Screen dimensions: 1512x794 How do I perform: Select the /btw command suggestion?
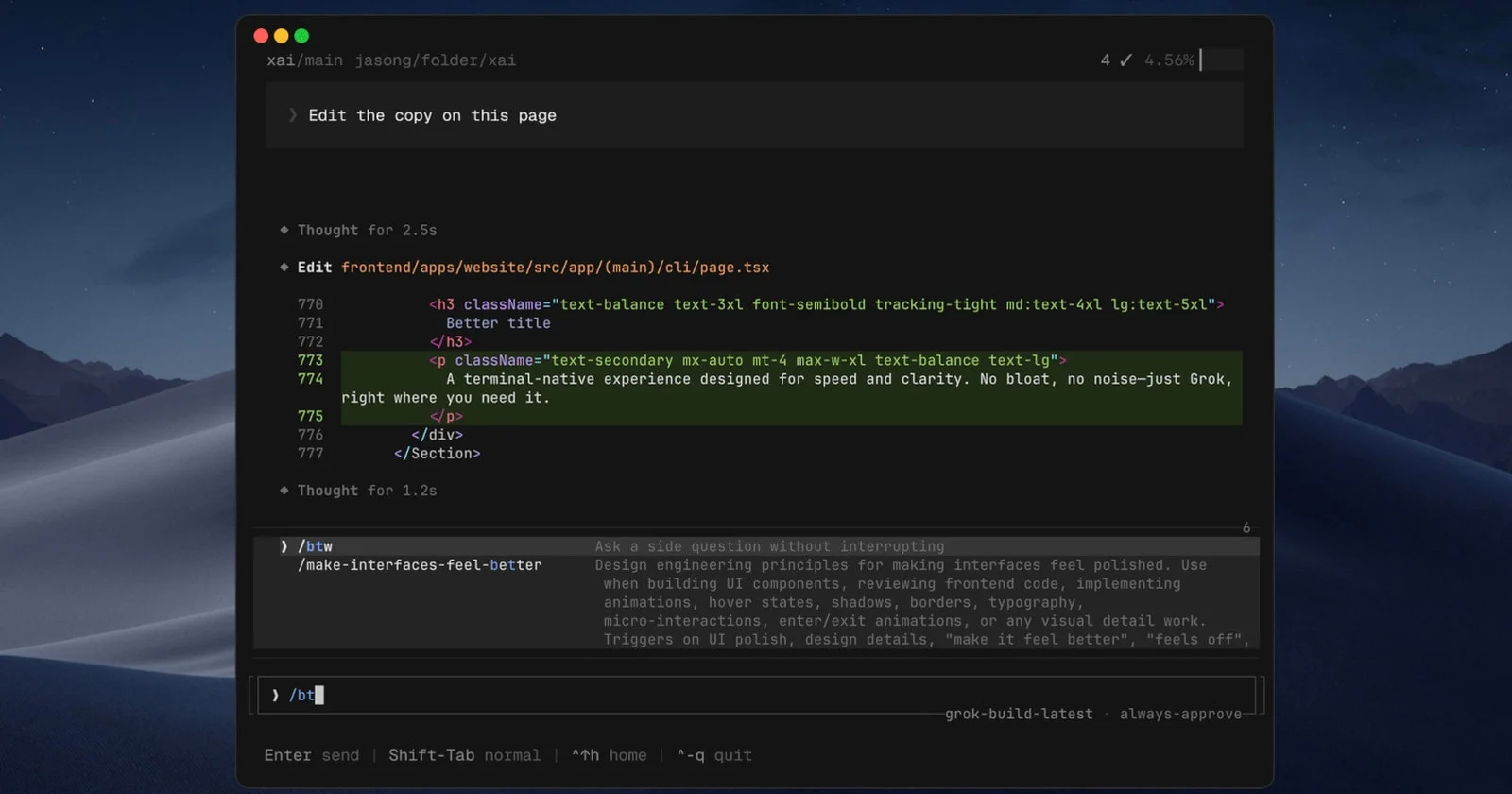pos(756,546)
